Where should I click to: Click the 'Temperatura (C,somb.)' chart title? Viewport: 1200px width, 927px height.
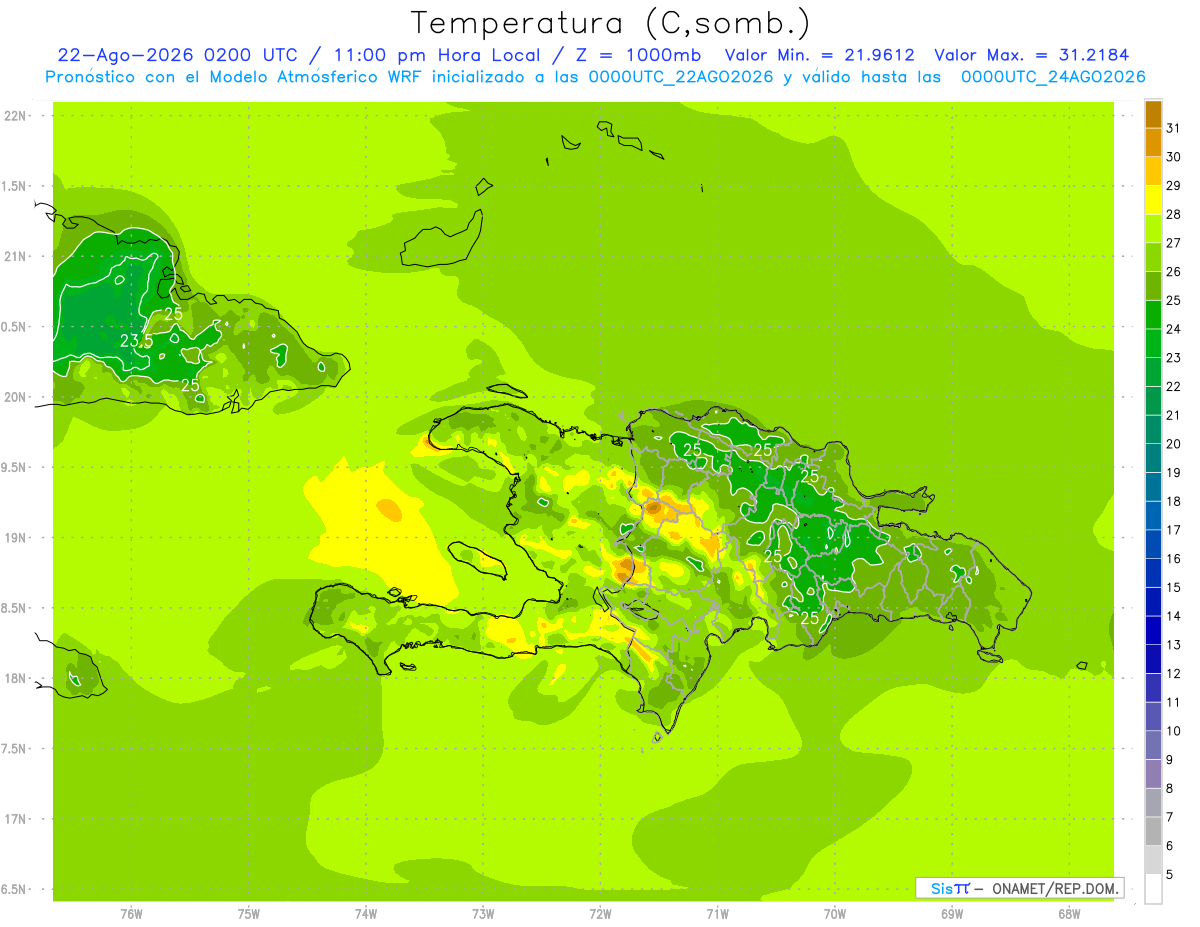pos(610,23)
